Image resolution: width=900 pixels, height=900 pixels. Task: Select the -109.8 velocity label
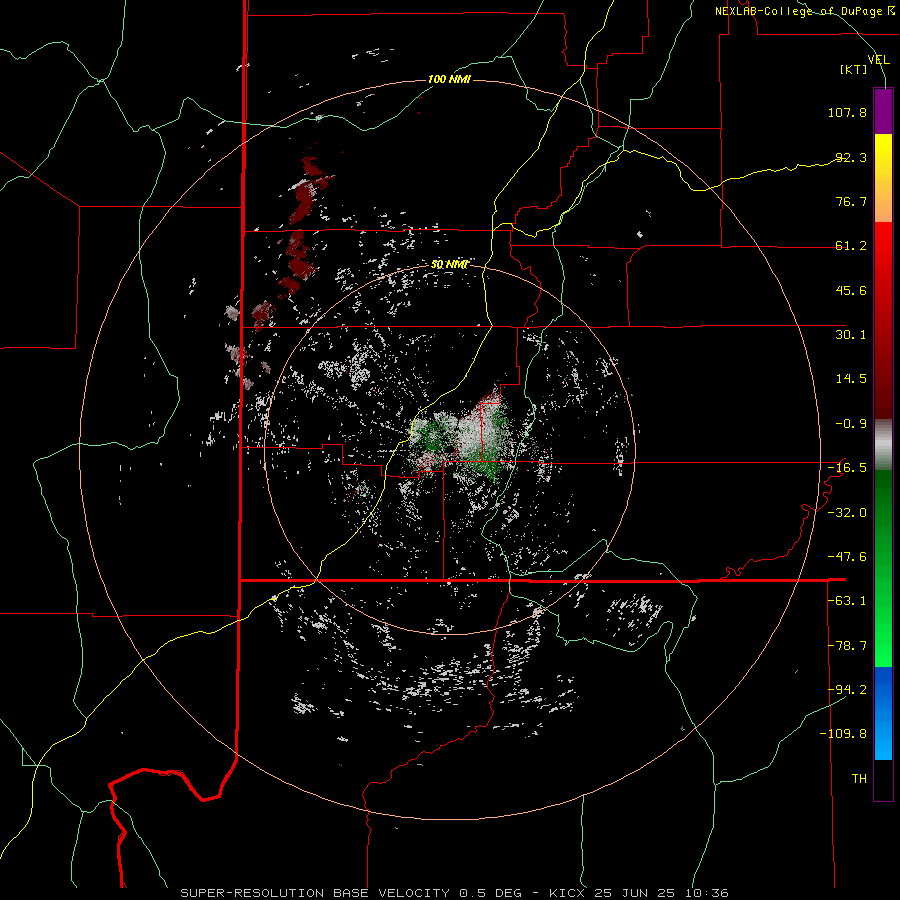point(843,734)
